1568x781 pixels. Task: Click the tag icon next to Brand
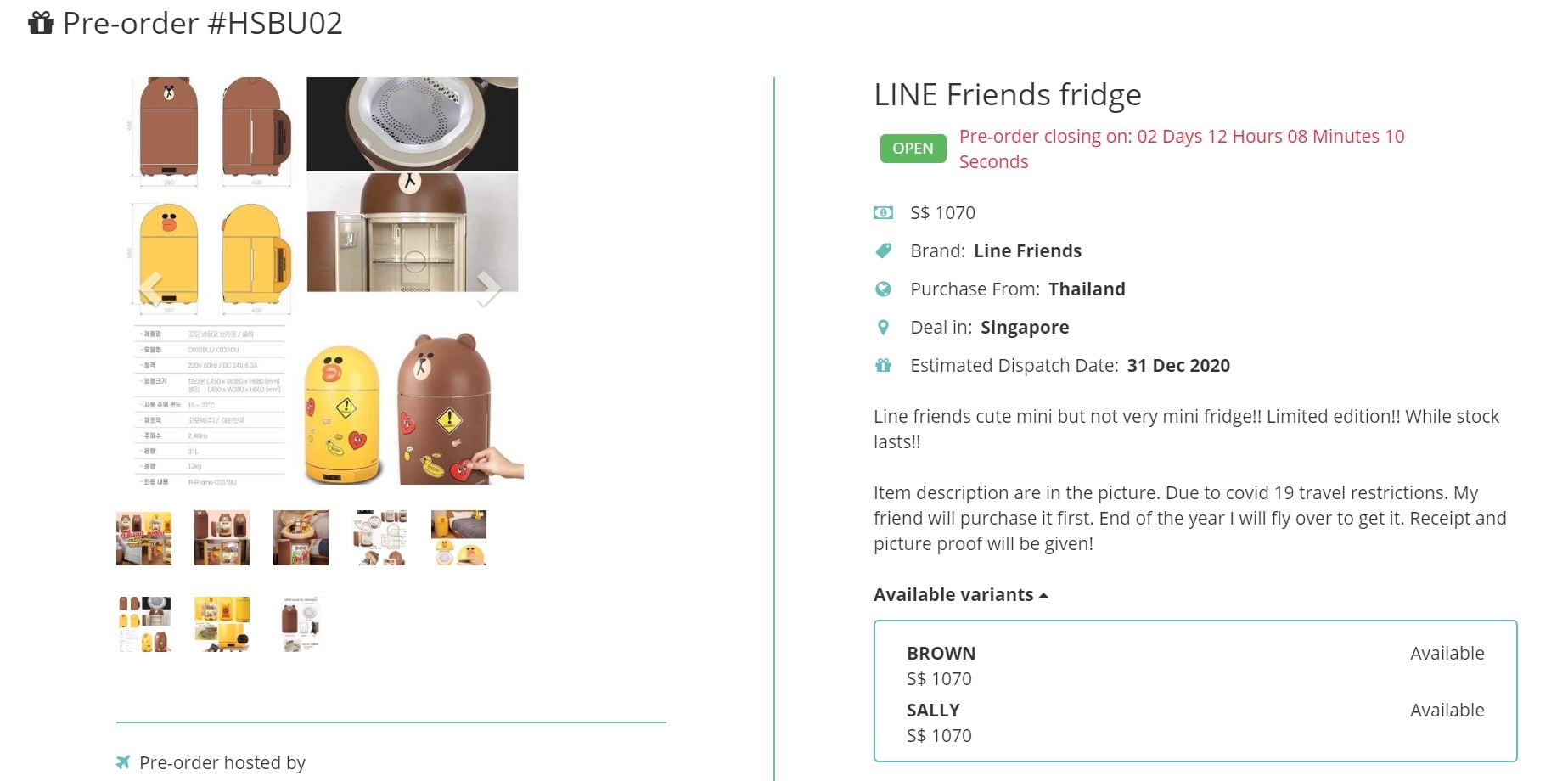[883, 250]
